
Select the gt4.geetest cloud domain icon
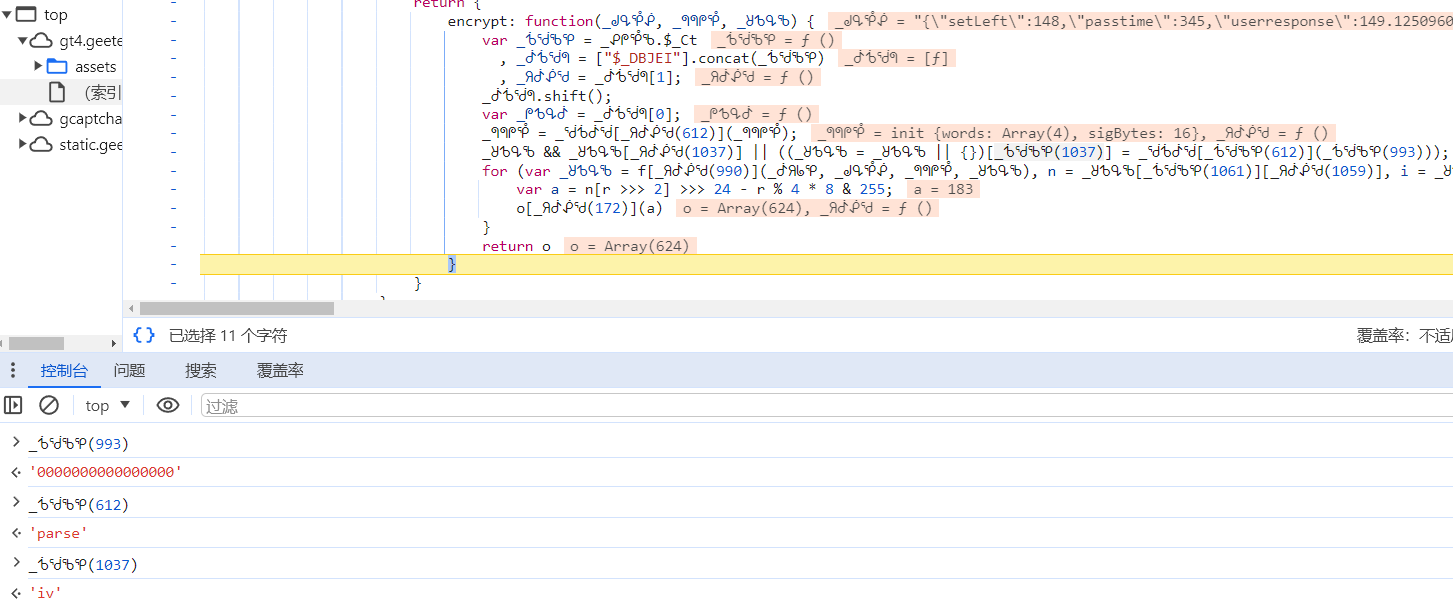tap(41, 41)
